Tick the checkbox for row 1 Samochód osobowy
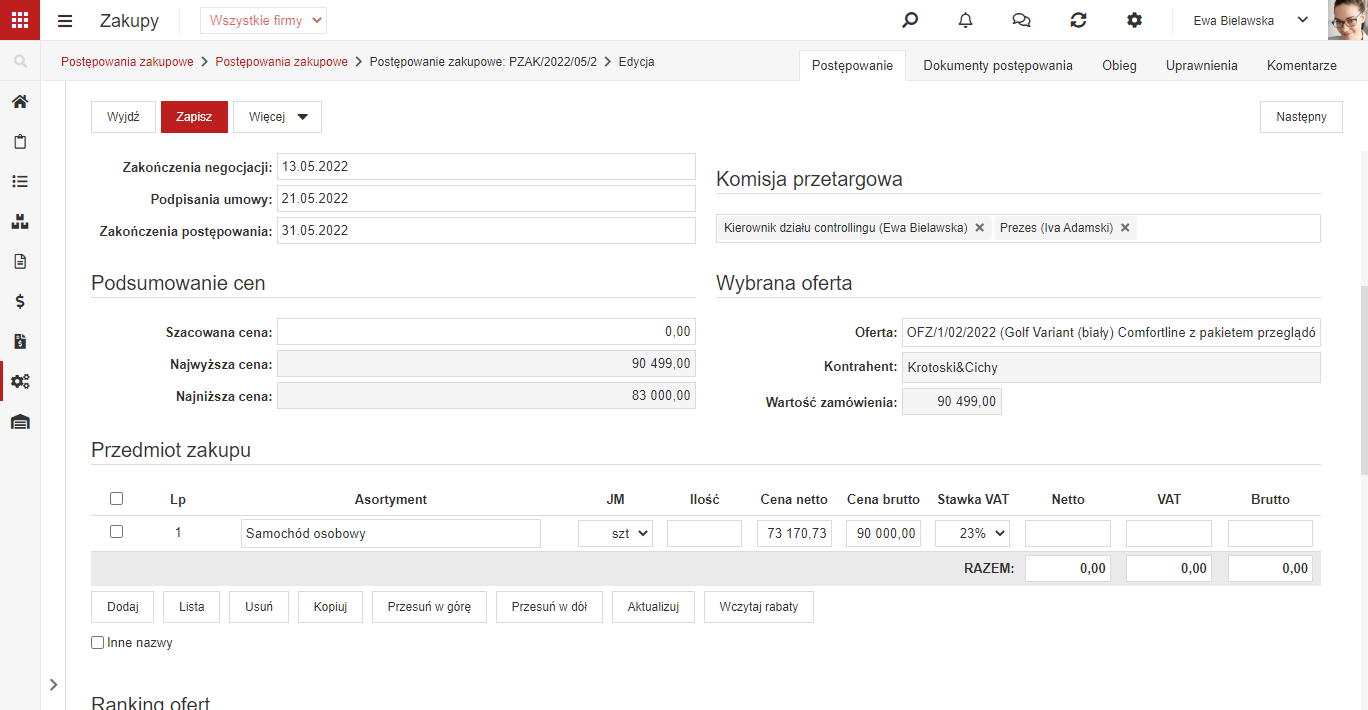Screen dimensions: 1368x710 116,532
